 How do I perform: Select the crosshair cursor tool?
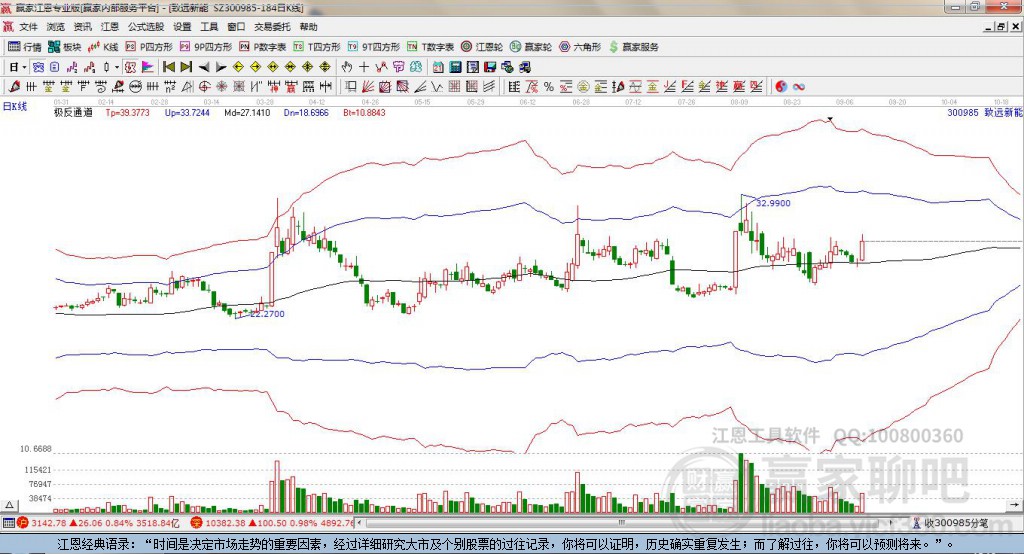[364, 67]
